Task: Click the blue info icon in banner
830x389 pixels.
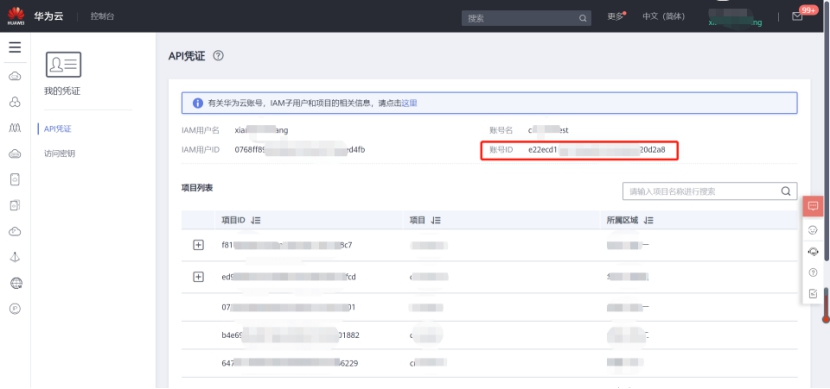Action: (x=198, y=103)
